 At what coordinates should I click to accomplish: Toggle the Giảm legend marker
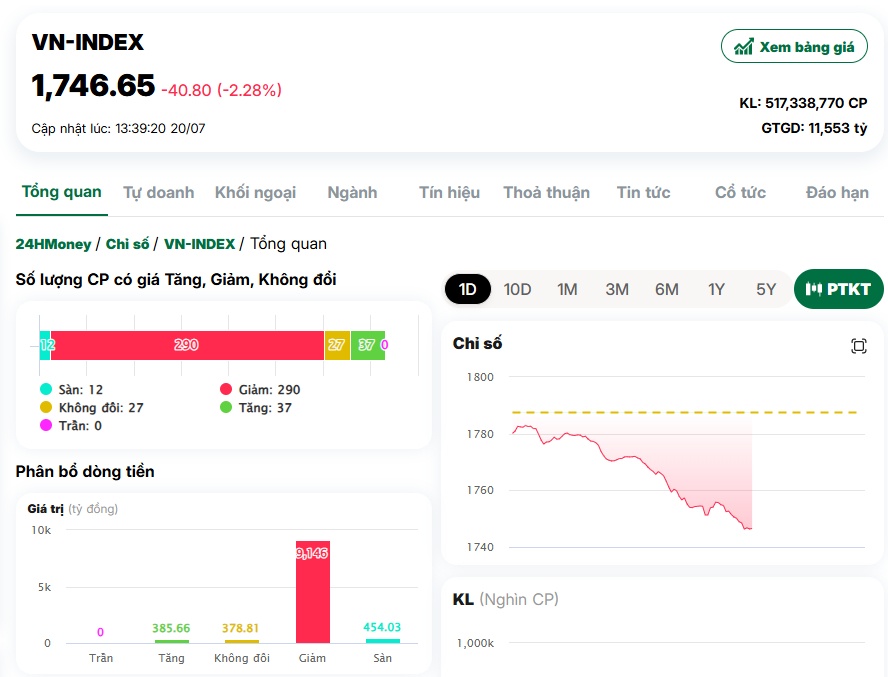tap(226, 389)
